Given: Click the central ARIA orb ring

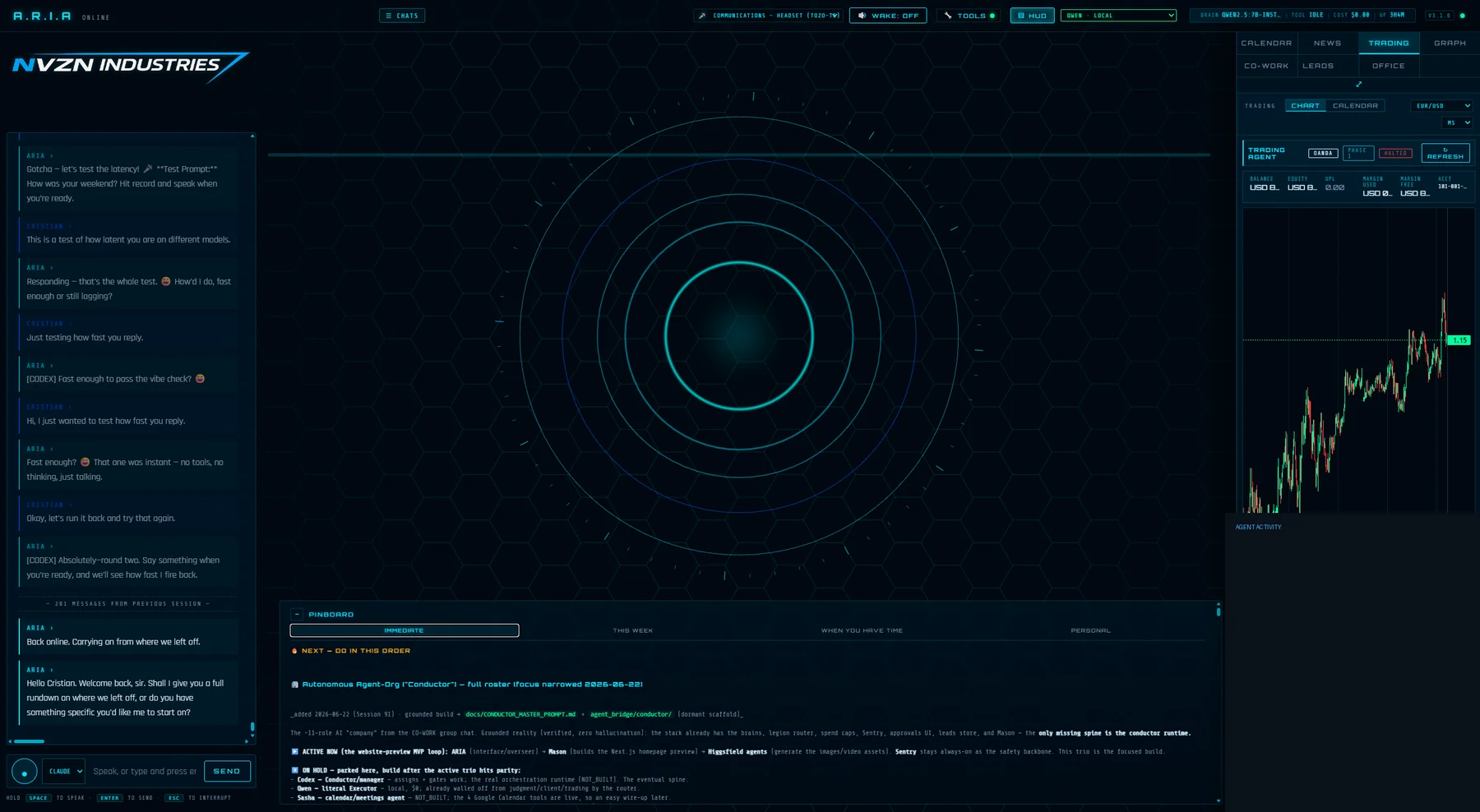Looking at the screenshot, I should 738,335.
